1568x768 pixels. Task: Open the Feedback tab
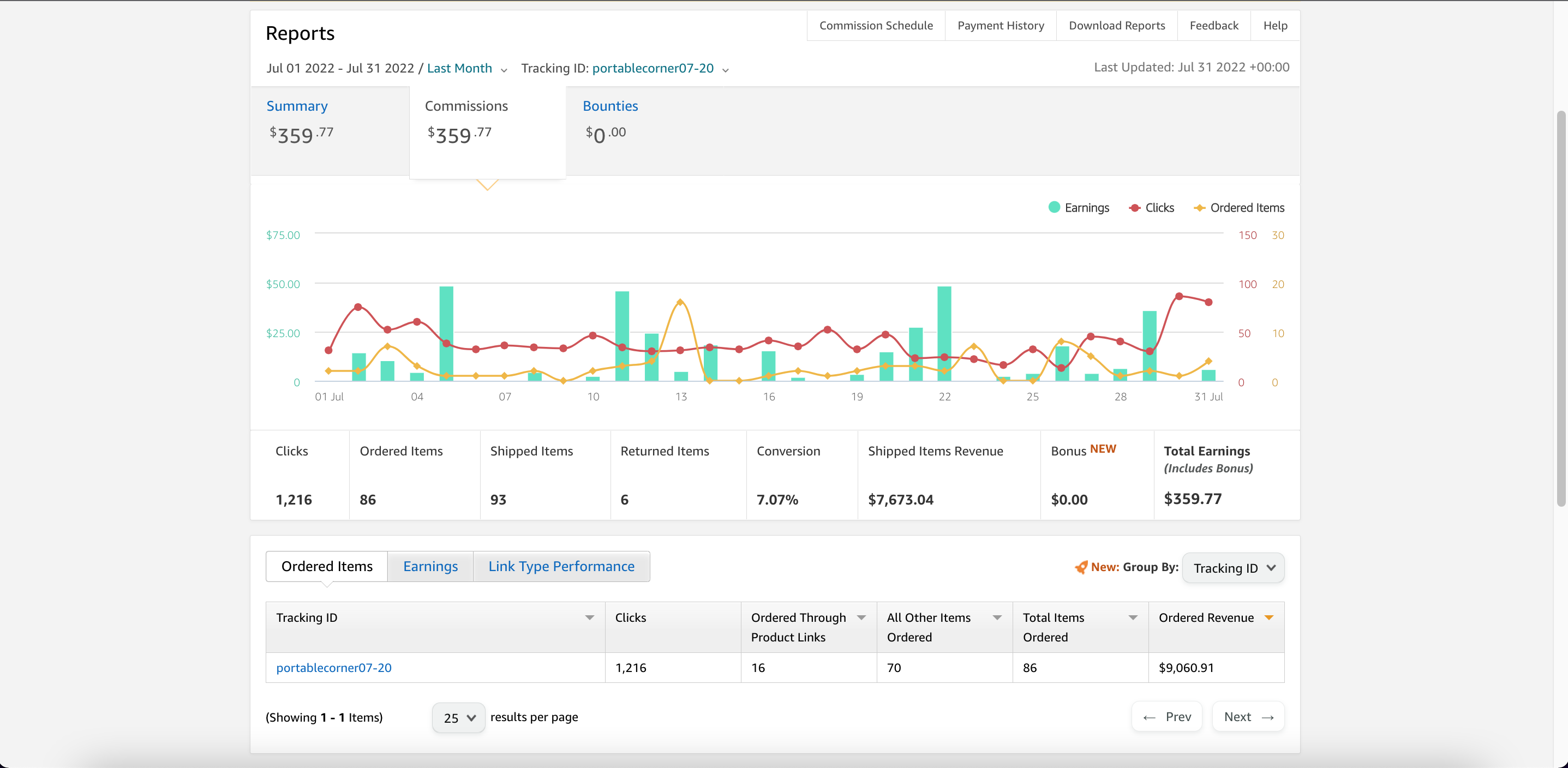coord(1214,26)
